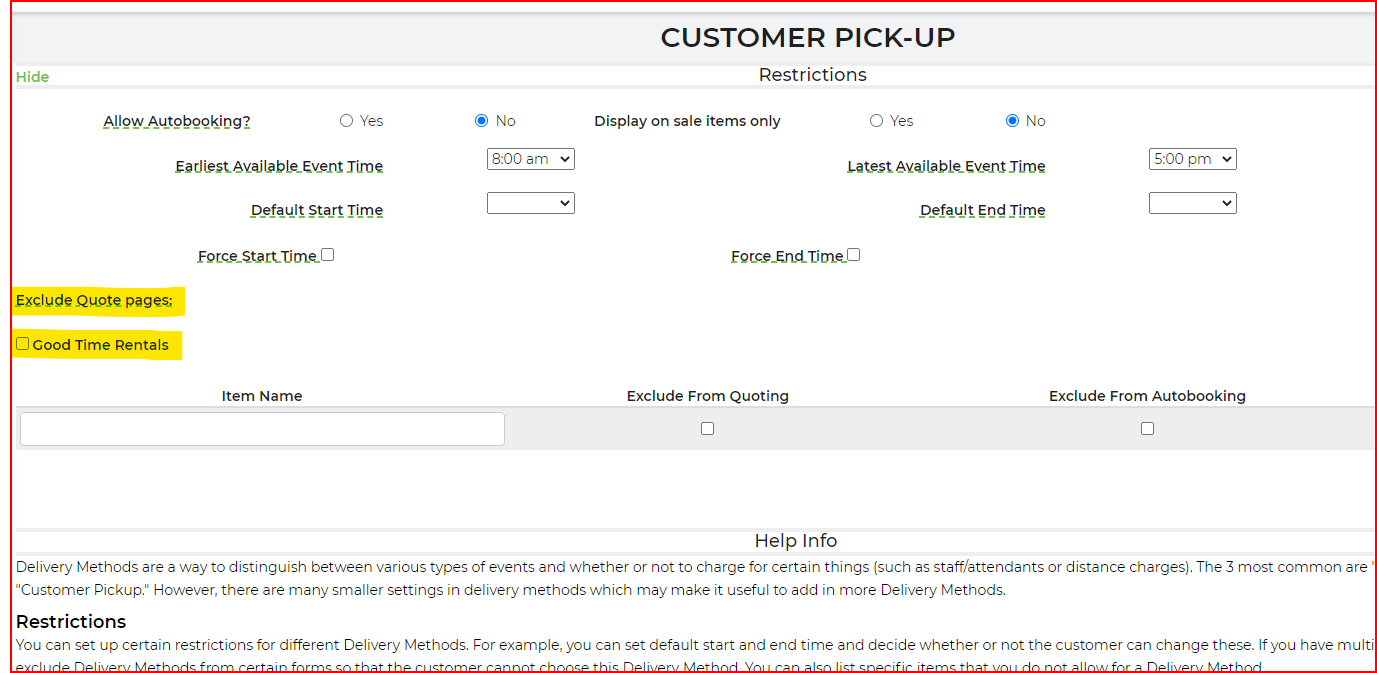Check the Exclude From Quoting box
This screenshot has height=673, width=1377.
tap(707, 428)
